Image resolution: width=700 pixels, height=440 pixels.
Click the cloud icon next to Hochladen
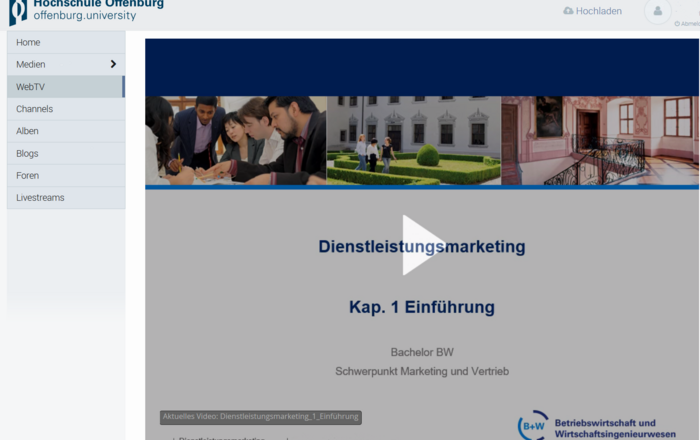[x=568, y=11]
